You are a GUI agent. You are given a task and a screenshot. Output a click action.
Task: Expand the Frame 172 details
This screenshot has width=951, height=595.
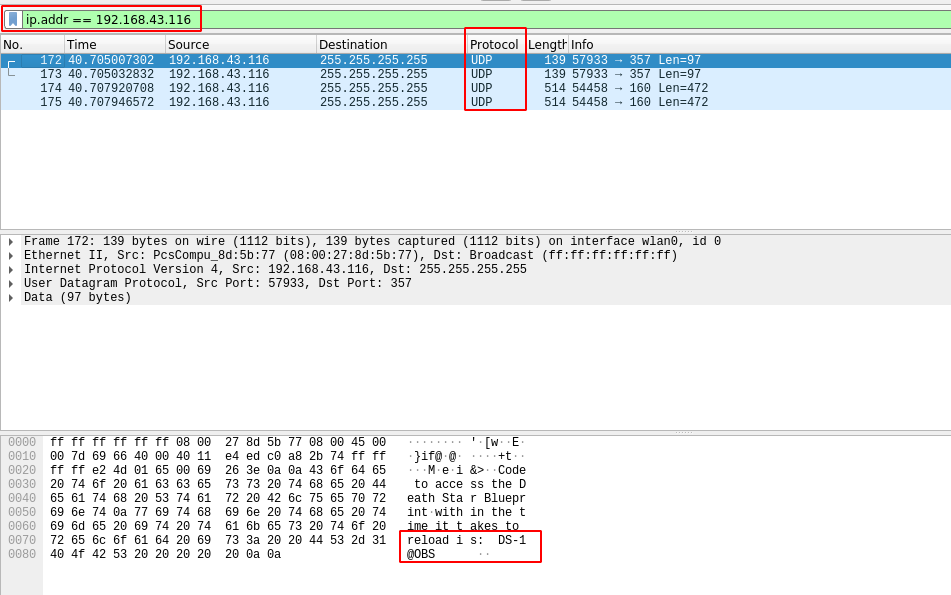[11, 241]
